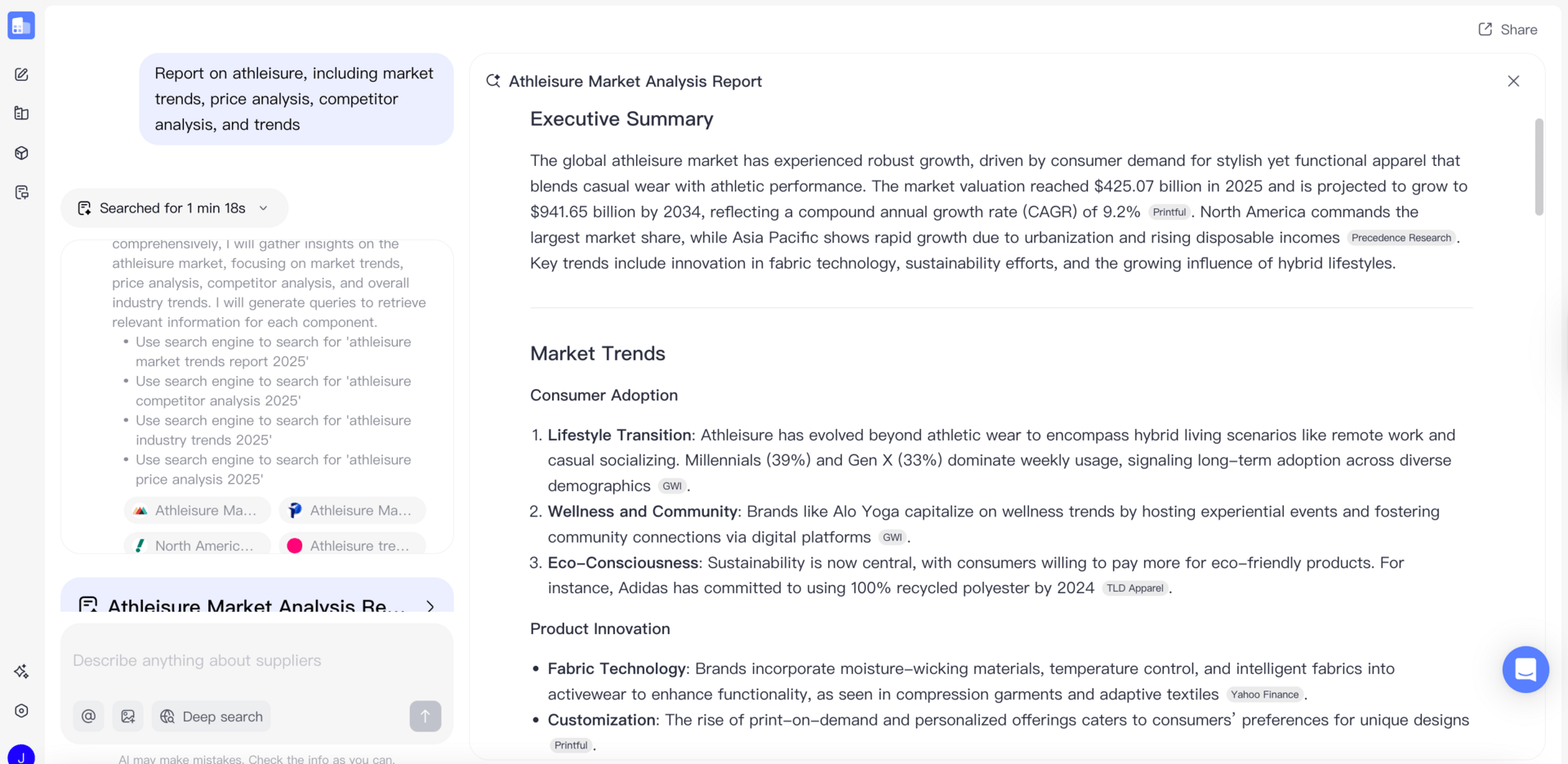Viewport: 1568px width, 764px height.
Task: Click the image attachment icon
Action: pyautogui.click(x=128, y=716)
